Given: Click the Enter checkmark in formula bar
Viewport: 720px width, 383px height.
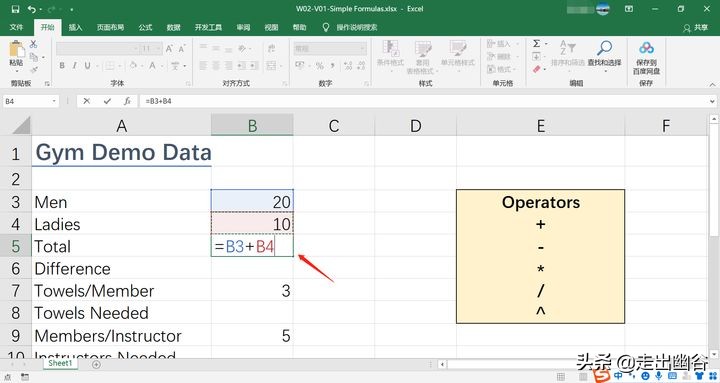Looking at the screenshot, I should [x=107, y=101].
